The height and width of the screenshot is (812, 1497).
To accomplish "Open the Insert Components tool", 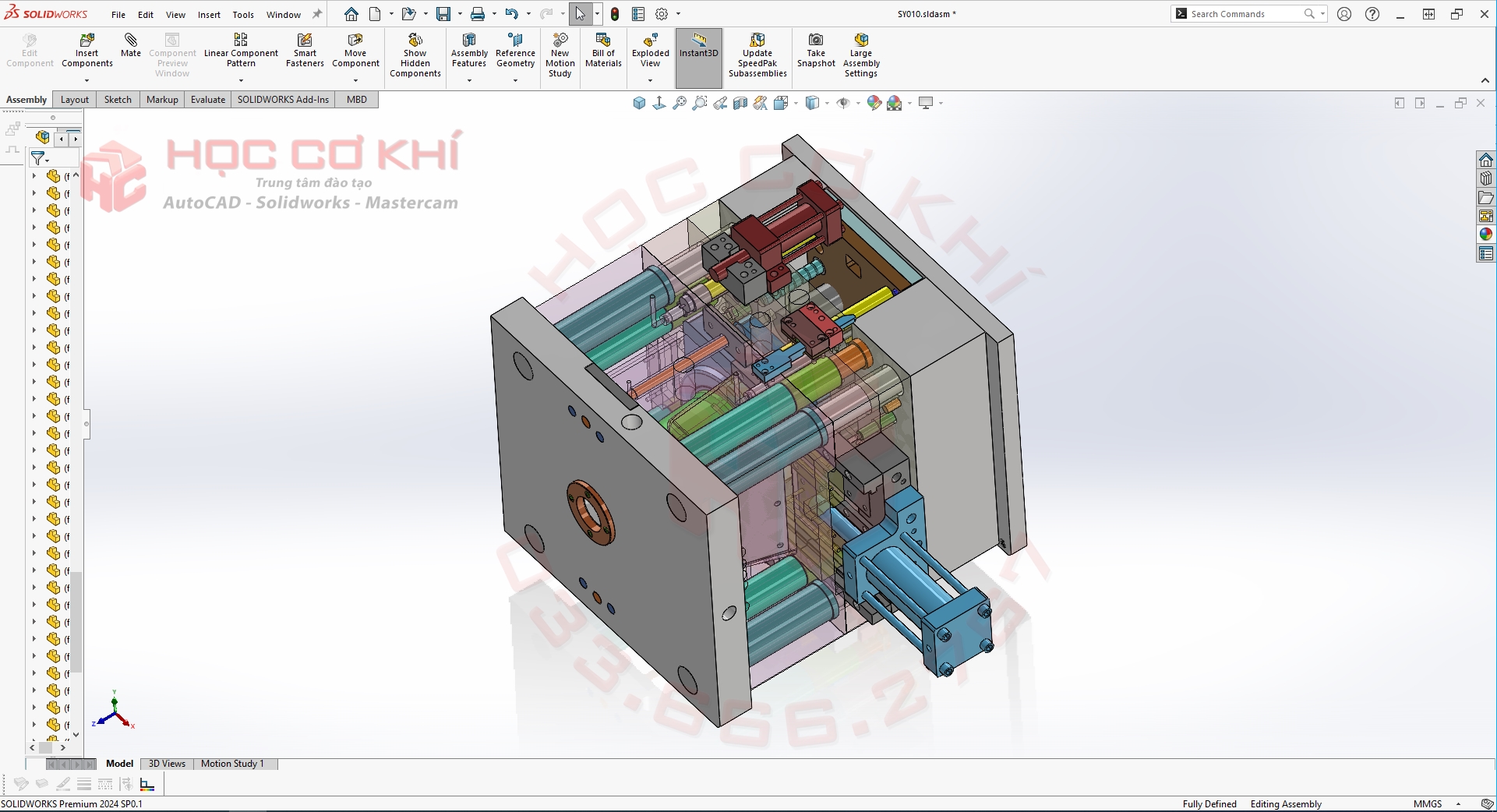I will pyautogui.click(x=87, y=51).
